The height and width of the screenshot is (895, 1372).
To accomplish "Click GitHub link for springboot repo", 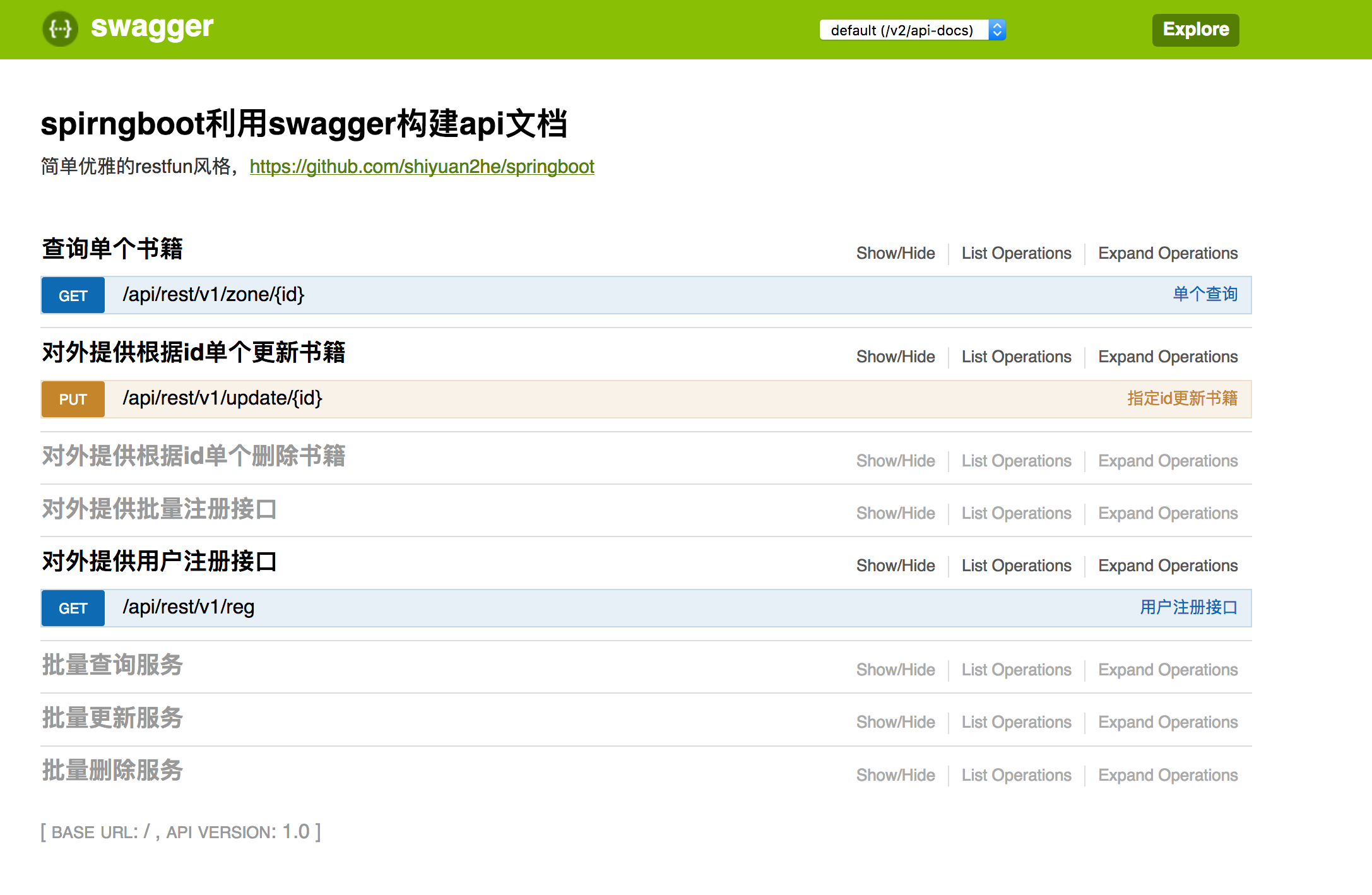I will 421,166.
